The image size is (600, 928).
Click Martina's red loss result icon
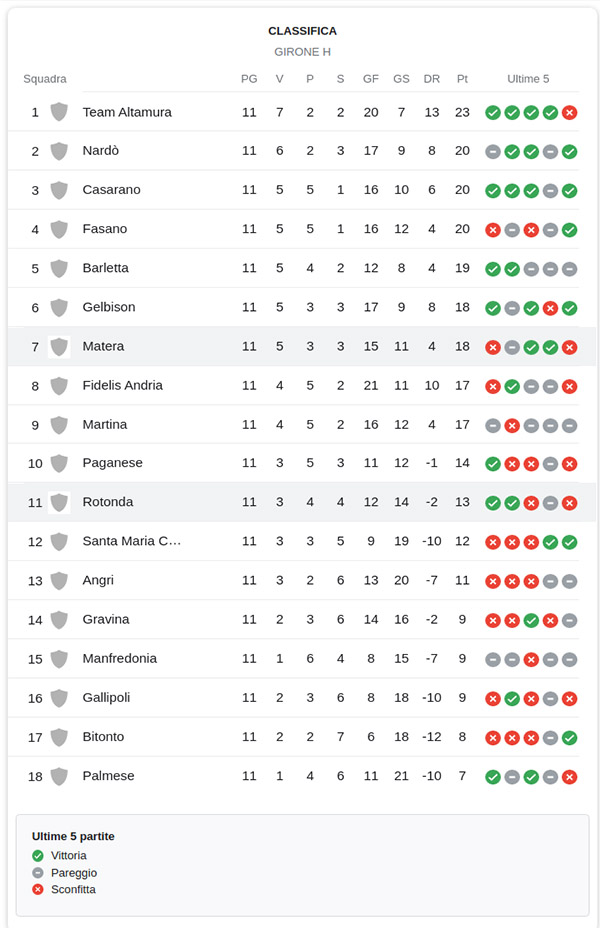click(512, 425)
